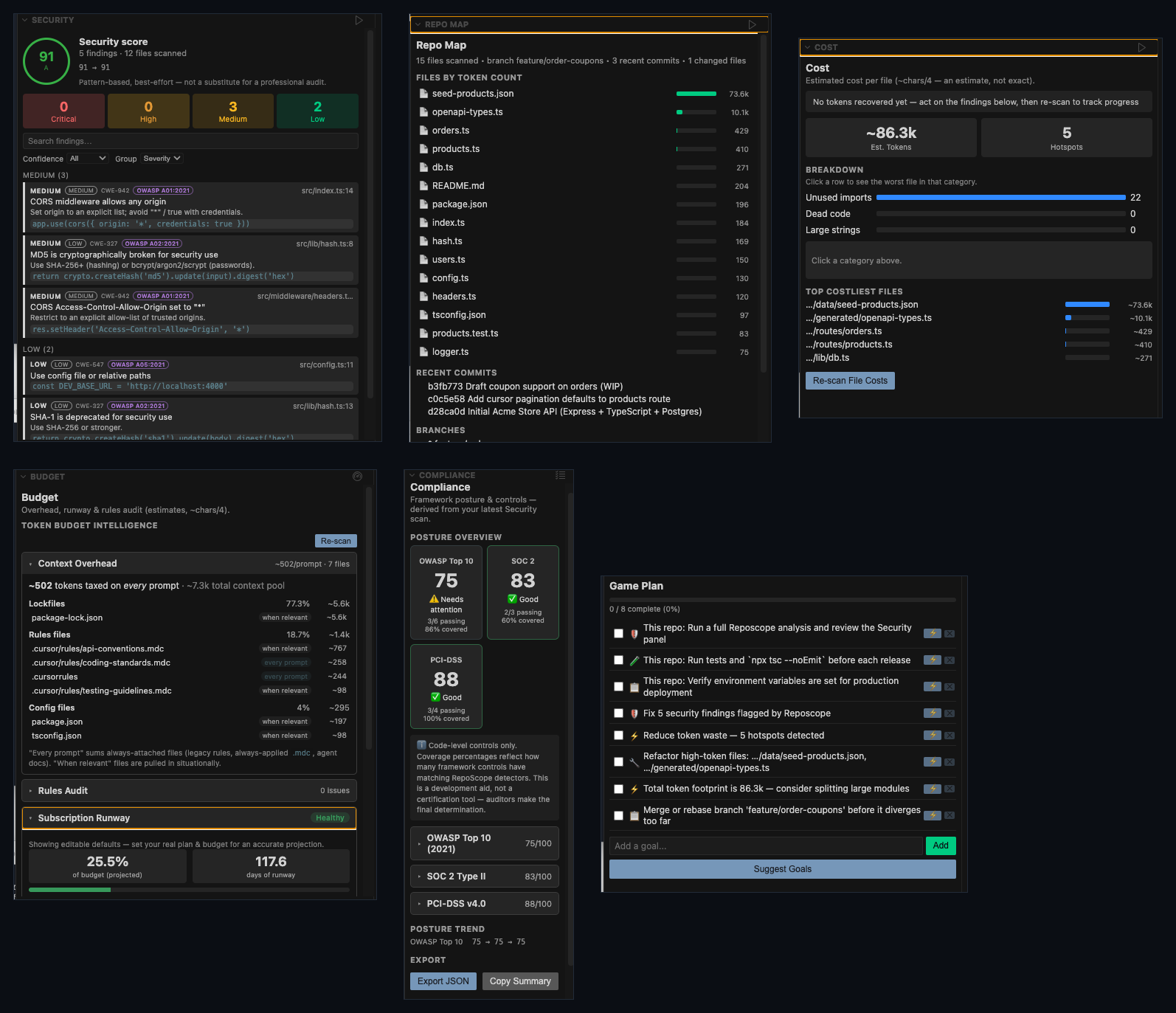The image size is (1176, 1013).
Task: Expand SOC 2 Type II framework row
Action: (x=484, y=877)
